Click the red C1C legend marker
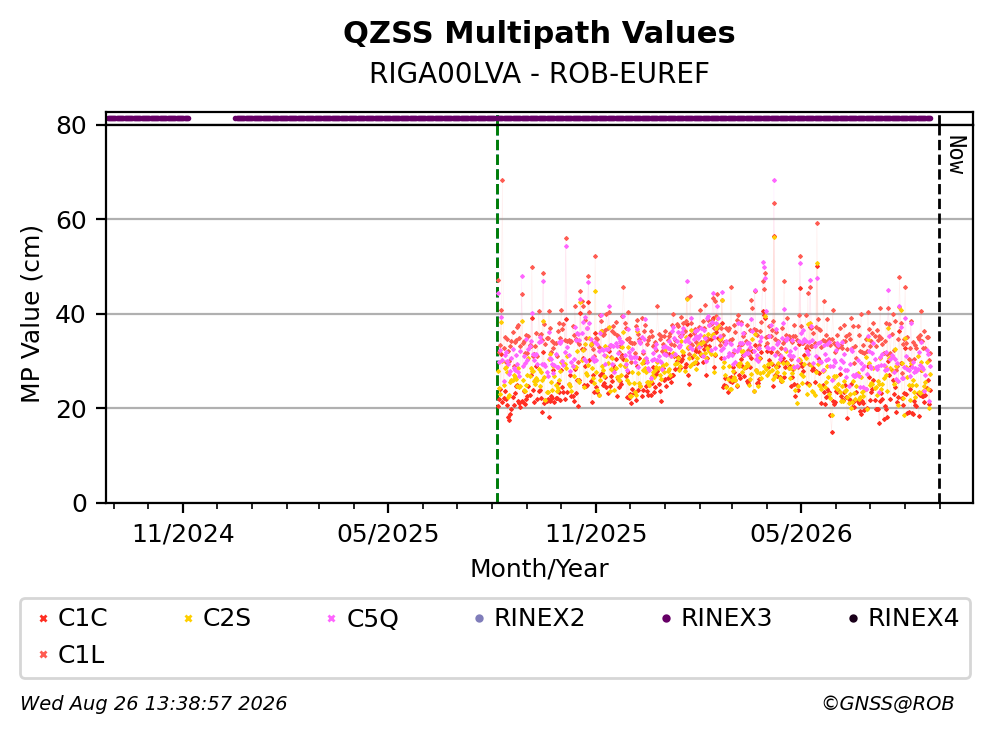 (x=43, y=619)
